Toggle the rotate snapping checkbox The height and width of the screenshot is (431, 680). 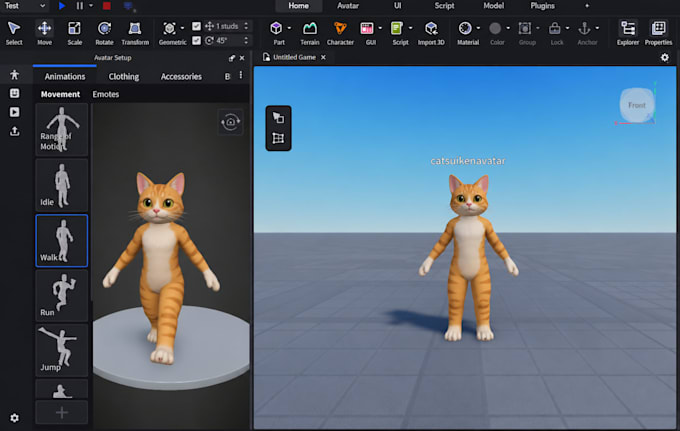pyautogui.click(x=196, y=40)
